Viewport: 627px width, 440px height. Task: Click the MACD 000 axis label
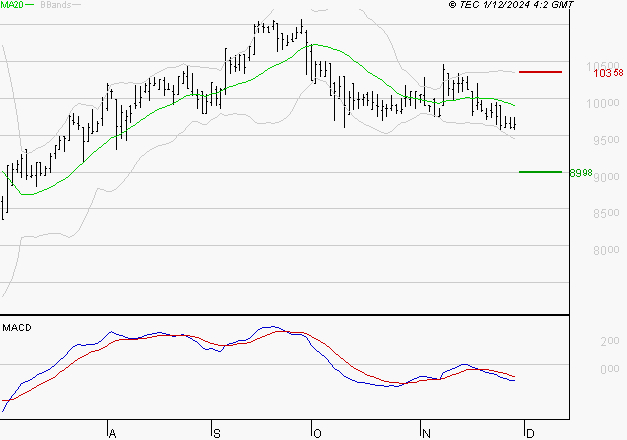tap(610, 369)
